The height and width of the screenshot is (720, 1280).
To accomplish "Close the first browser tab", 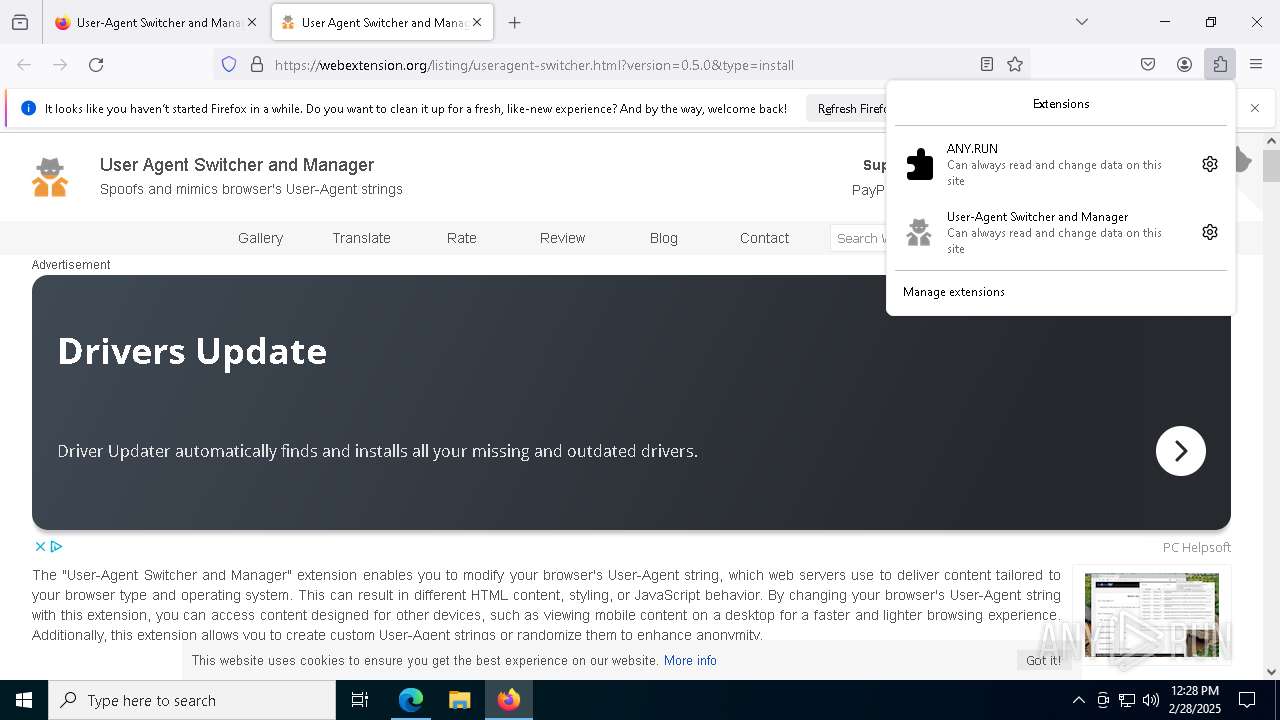I will 252,22.
